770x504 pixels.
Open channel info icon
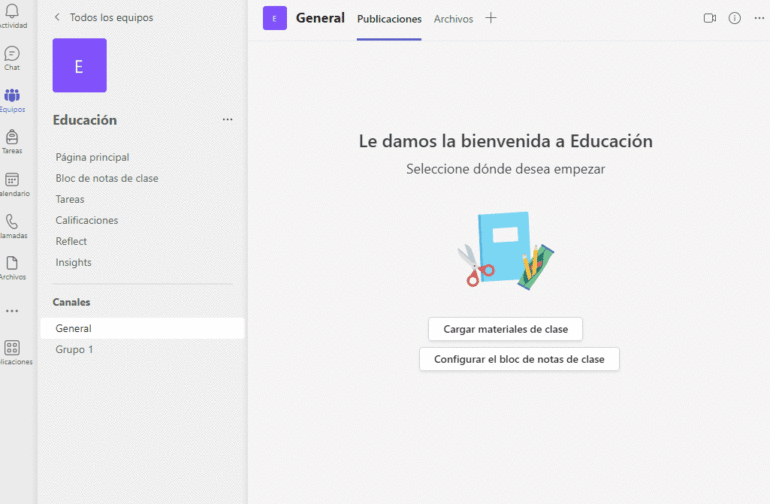point(735,18)
